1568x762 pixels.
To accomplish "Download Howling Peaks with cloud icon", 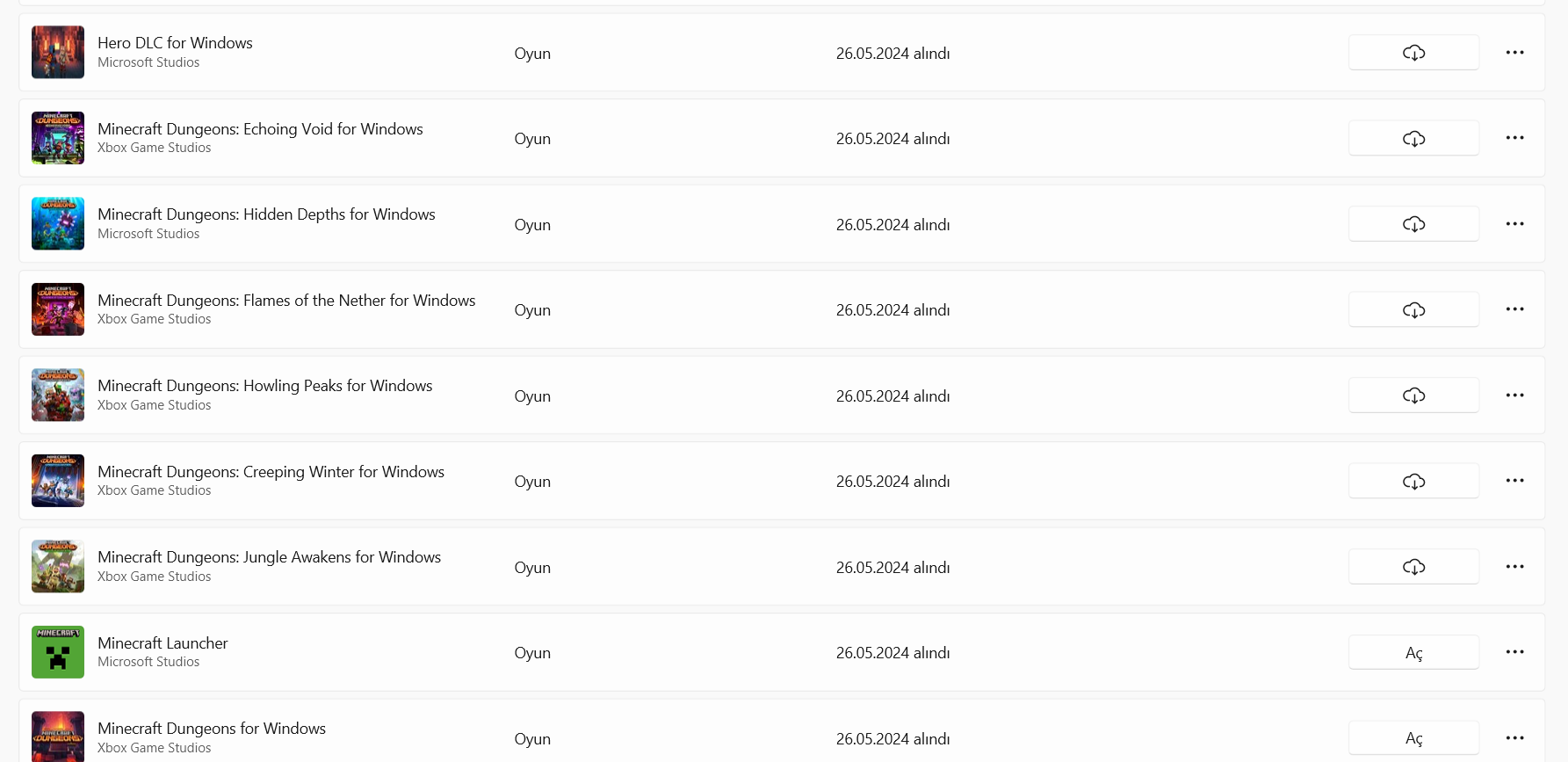I will point(1413,396).
